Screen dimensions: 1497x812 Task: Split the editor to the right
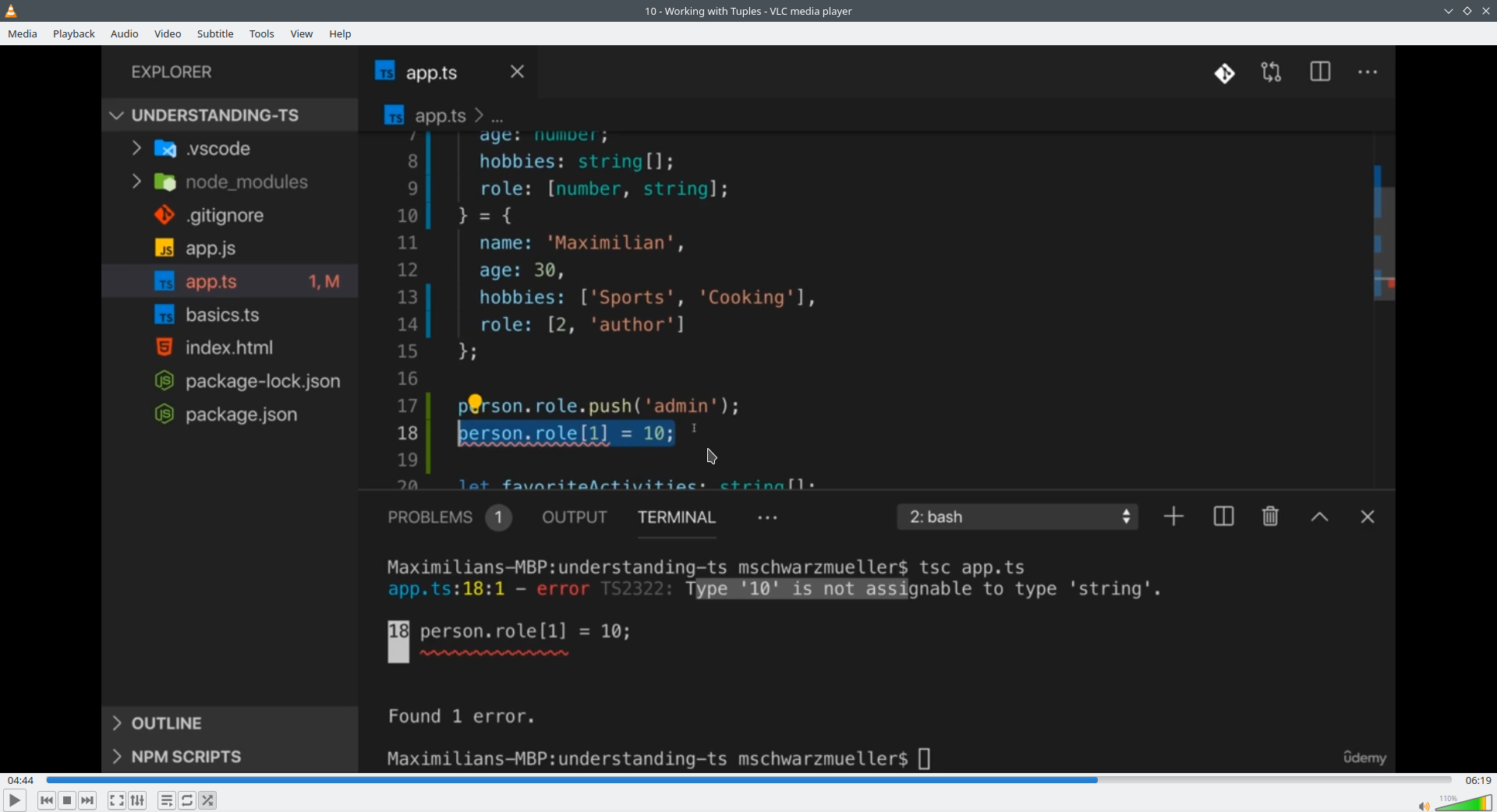[1320, 72]
